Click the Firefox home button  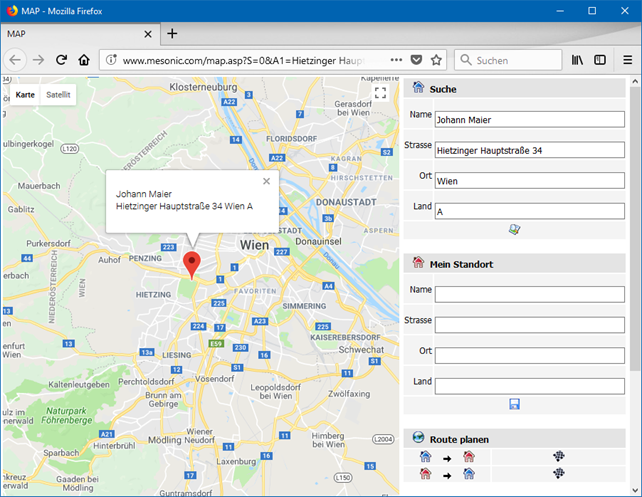click(x=84, y=60)
